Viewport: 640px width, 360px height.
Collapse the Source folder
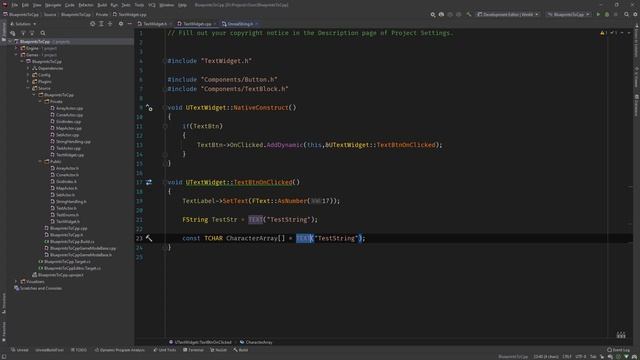pos(28,88)
